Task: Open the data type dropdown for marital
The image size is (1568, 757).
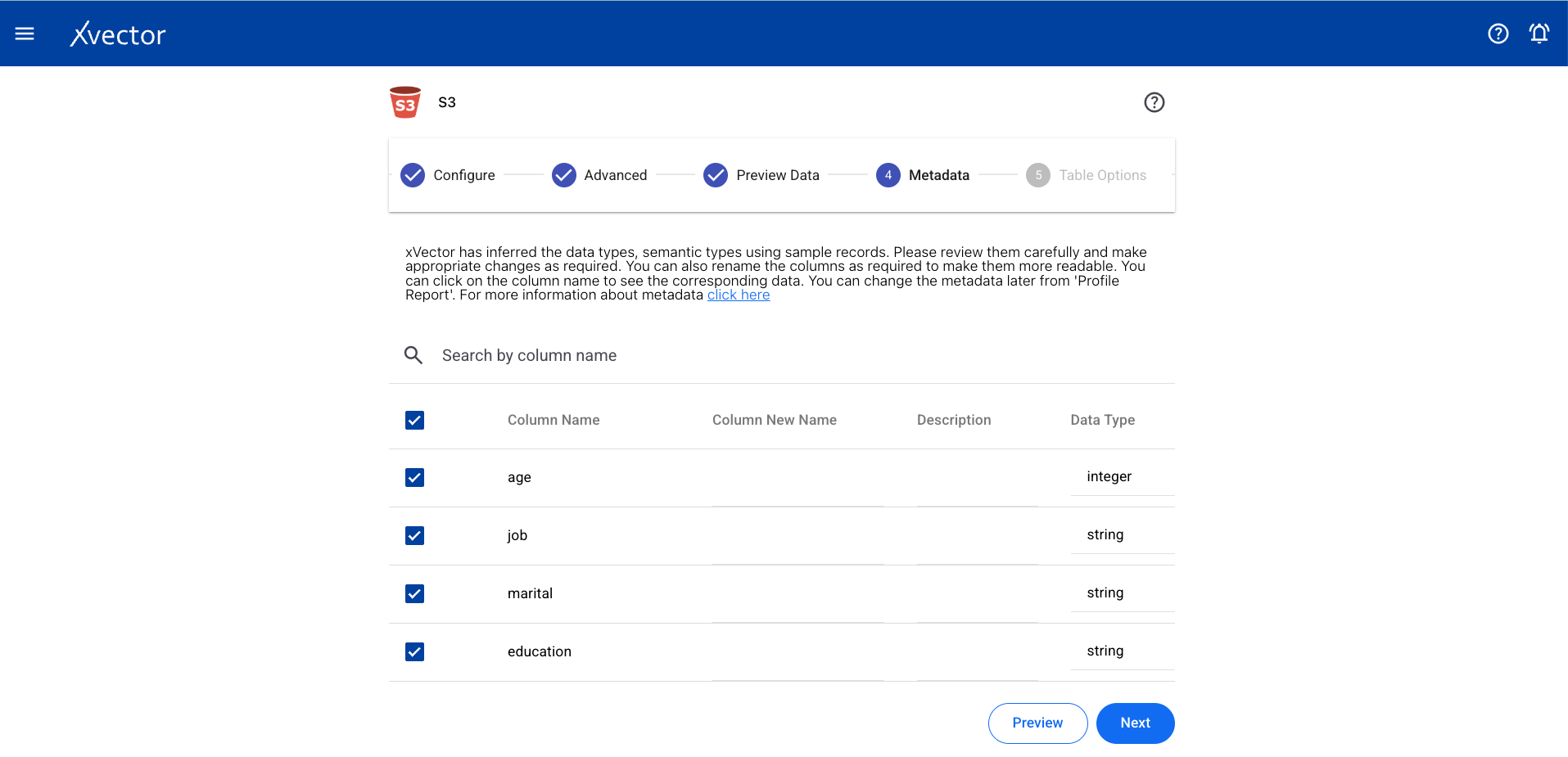Action: [1122, 593]
